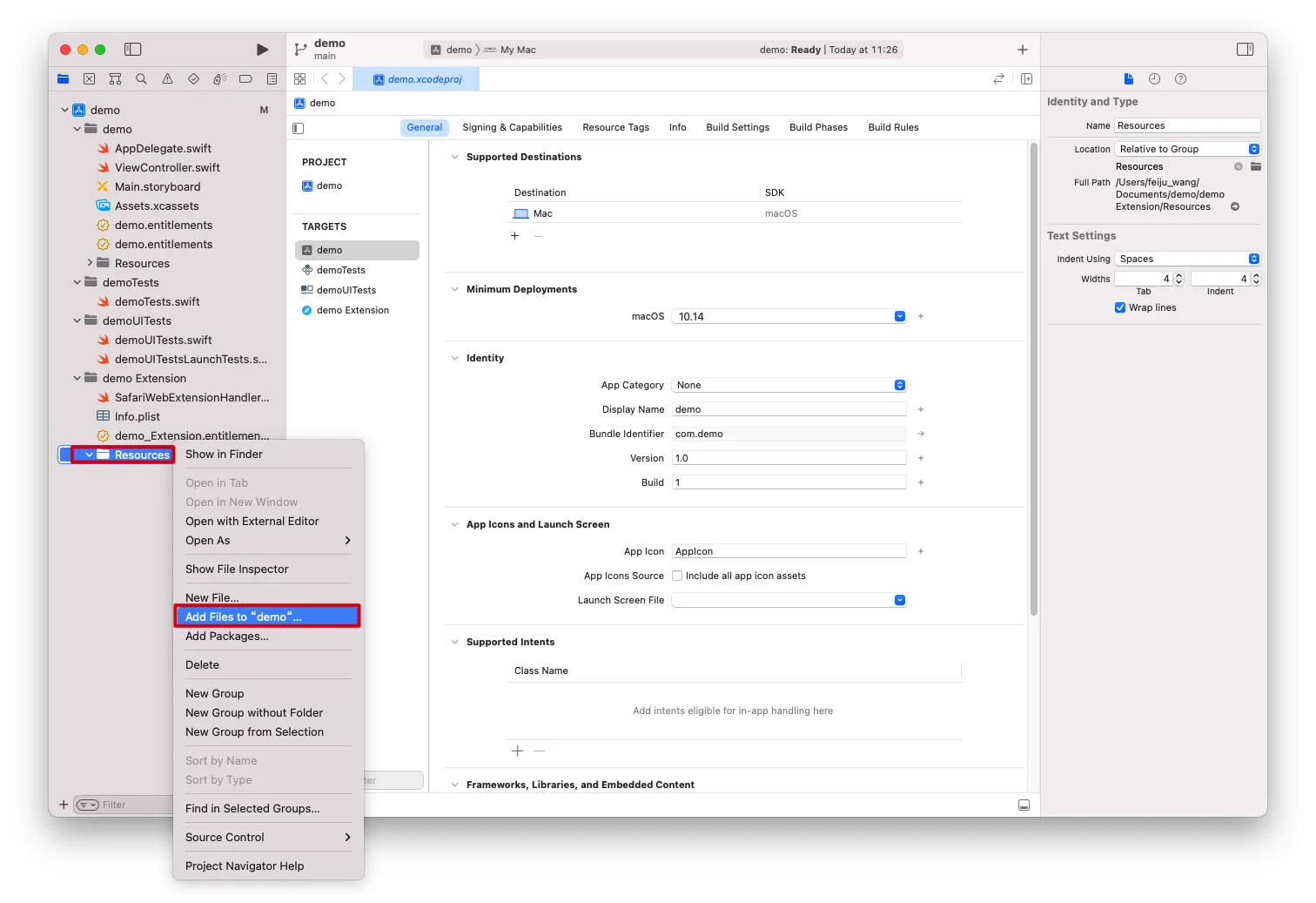Show the History inspector tab
The width and height of the screenshot is (1316, 903).
click(1154, 79)
